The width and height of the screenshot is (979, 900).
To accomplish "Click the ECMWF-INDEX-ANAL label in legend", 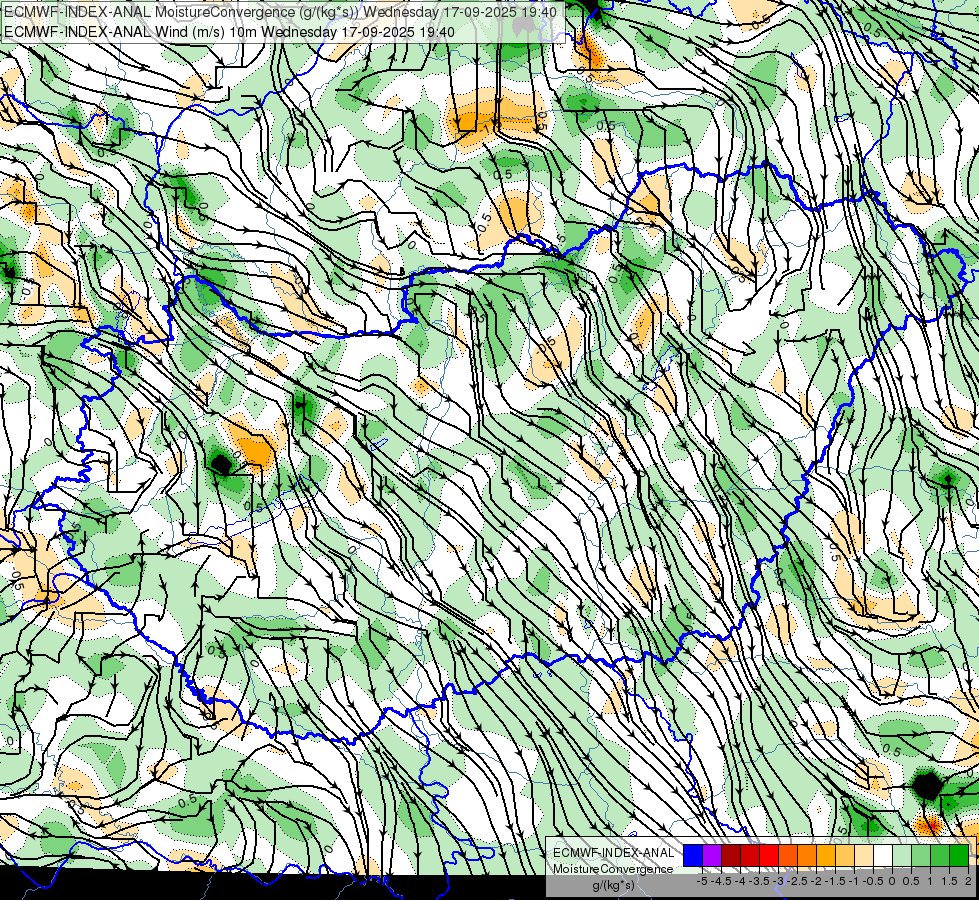I will (x=613, y=853).
